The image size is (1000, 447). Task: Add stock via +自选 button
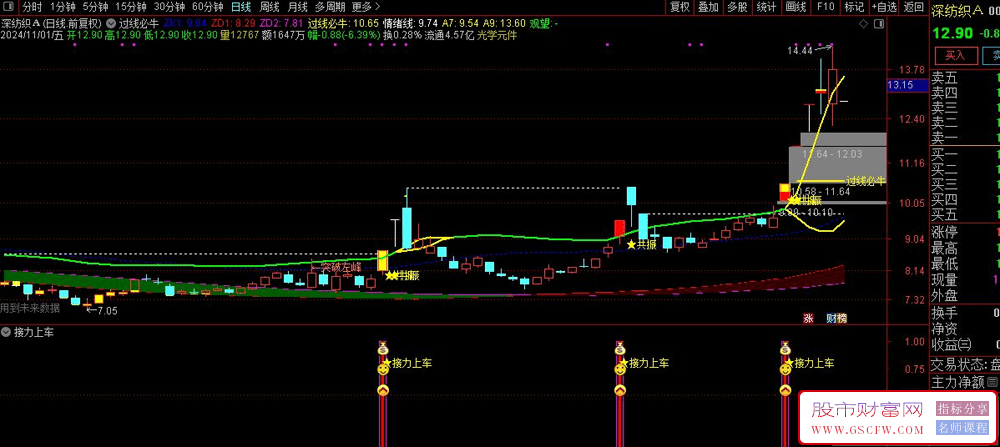[x=883, y=7]
